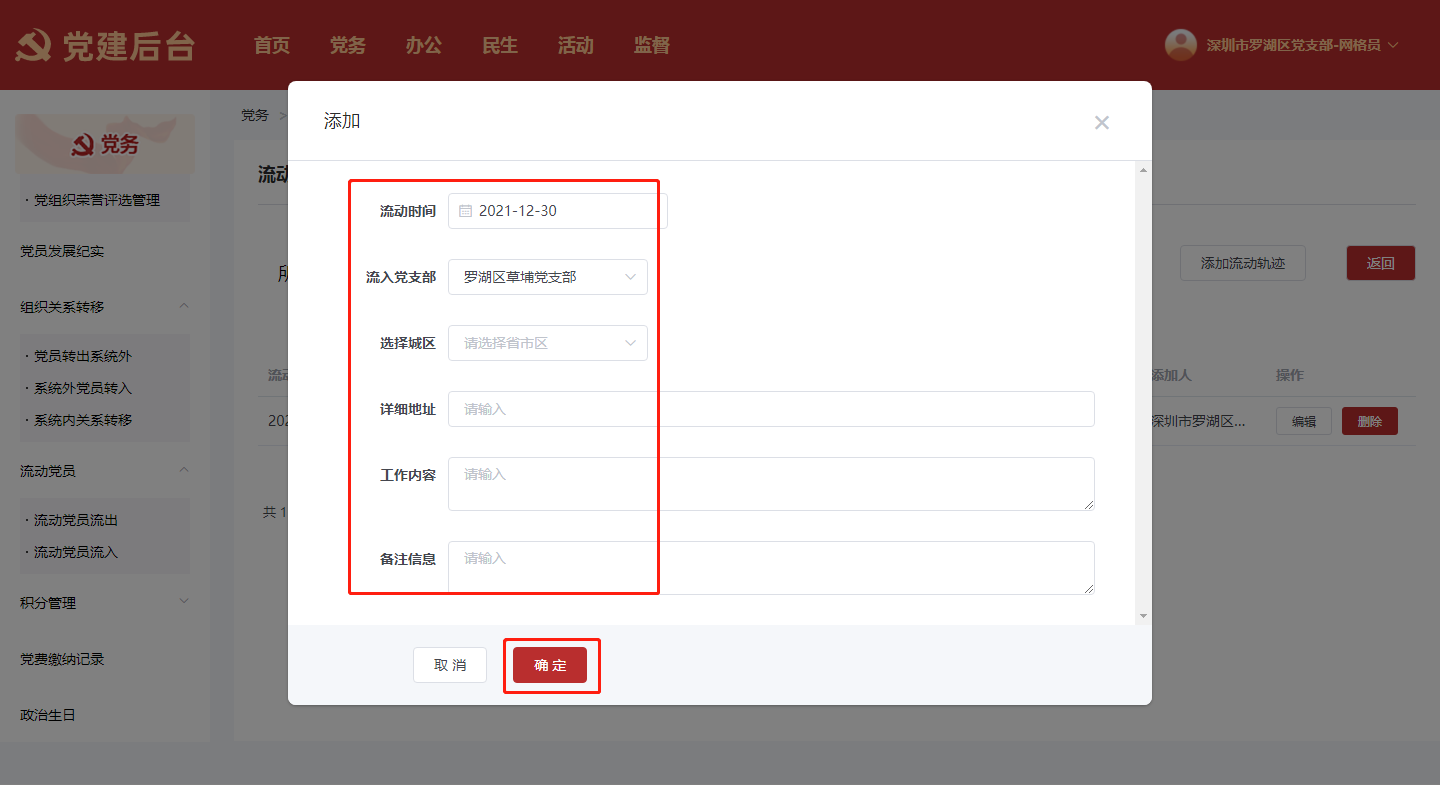Close the 添加 dialog with X icon
The height and width of the screenshot is (785, 1440).
click(x=1101, y=123)
